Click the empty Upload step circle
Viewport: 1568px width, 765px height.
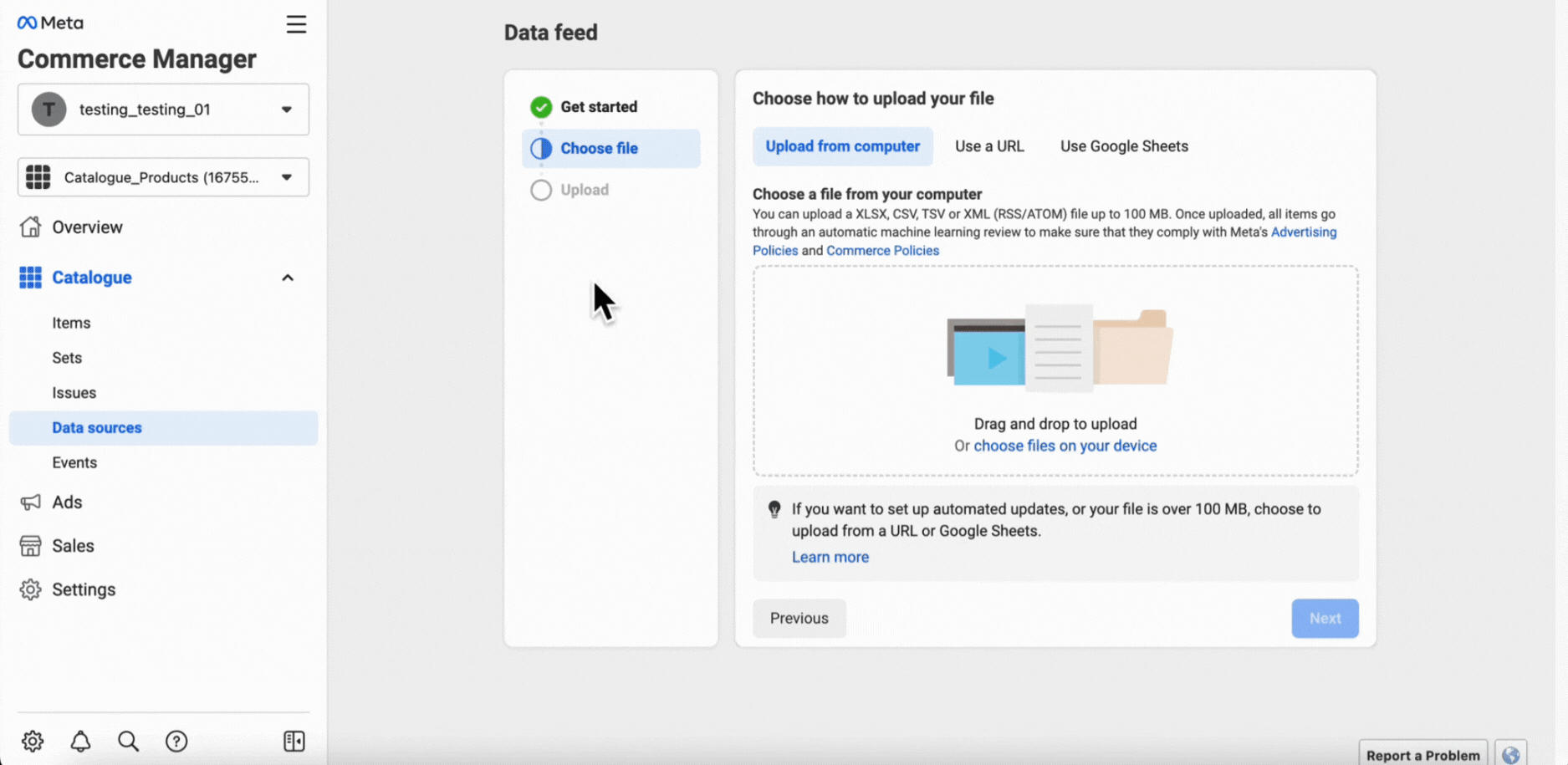click(541, 190)
